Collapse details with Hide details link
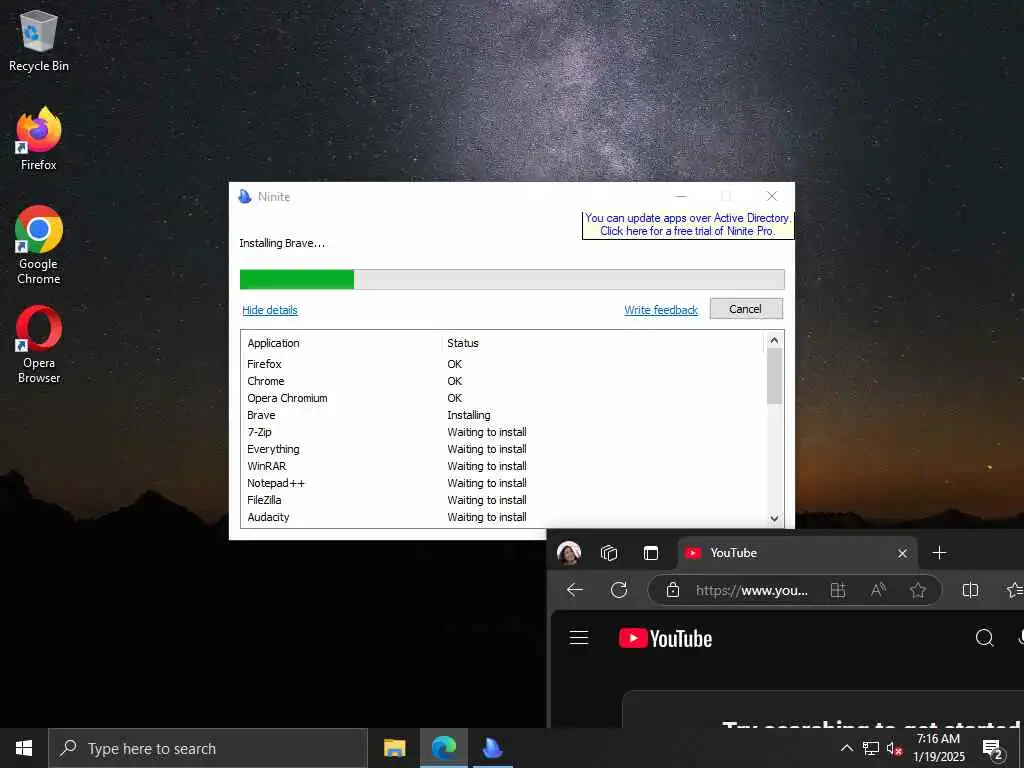This screenshot has width=1024, height=768. point(270,310)
